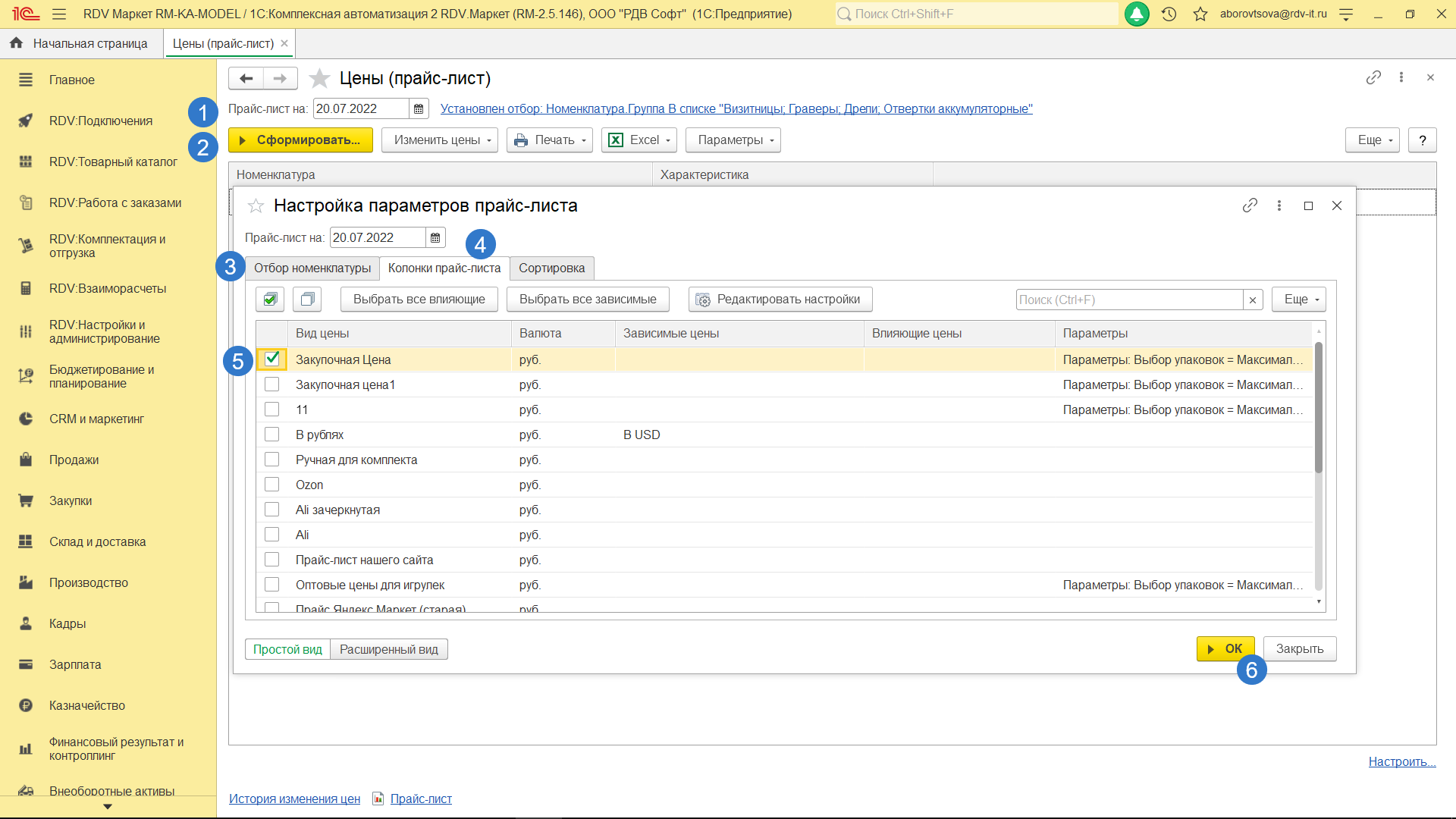
Task: Copy the link to the settings dialog
Action: point(1250,206)
